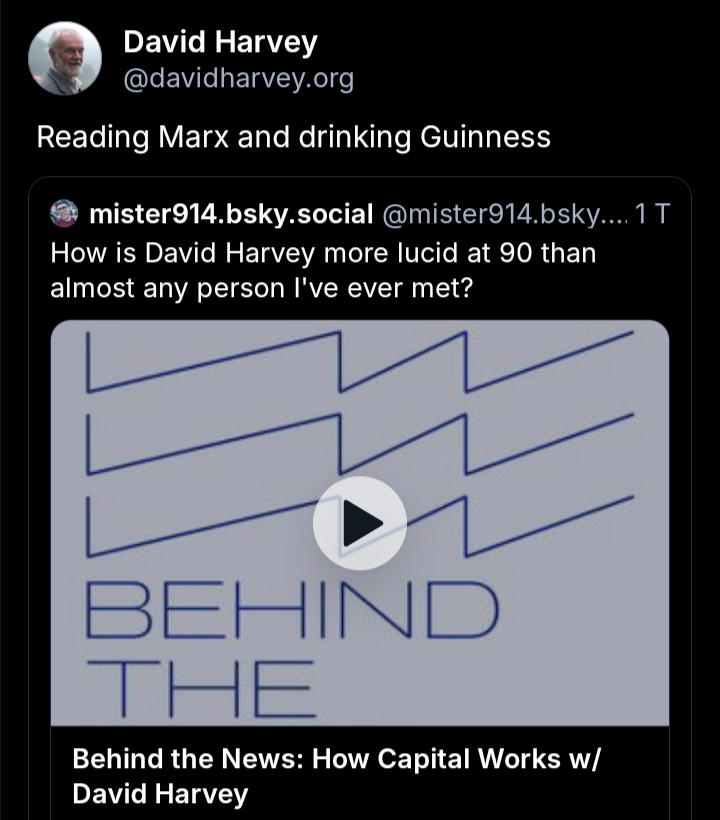720x820 pixels.
Task: Open the mister914.bsky.social display name
Action: (230, 213)
